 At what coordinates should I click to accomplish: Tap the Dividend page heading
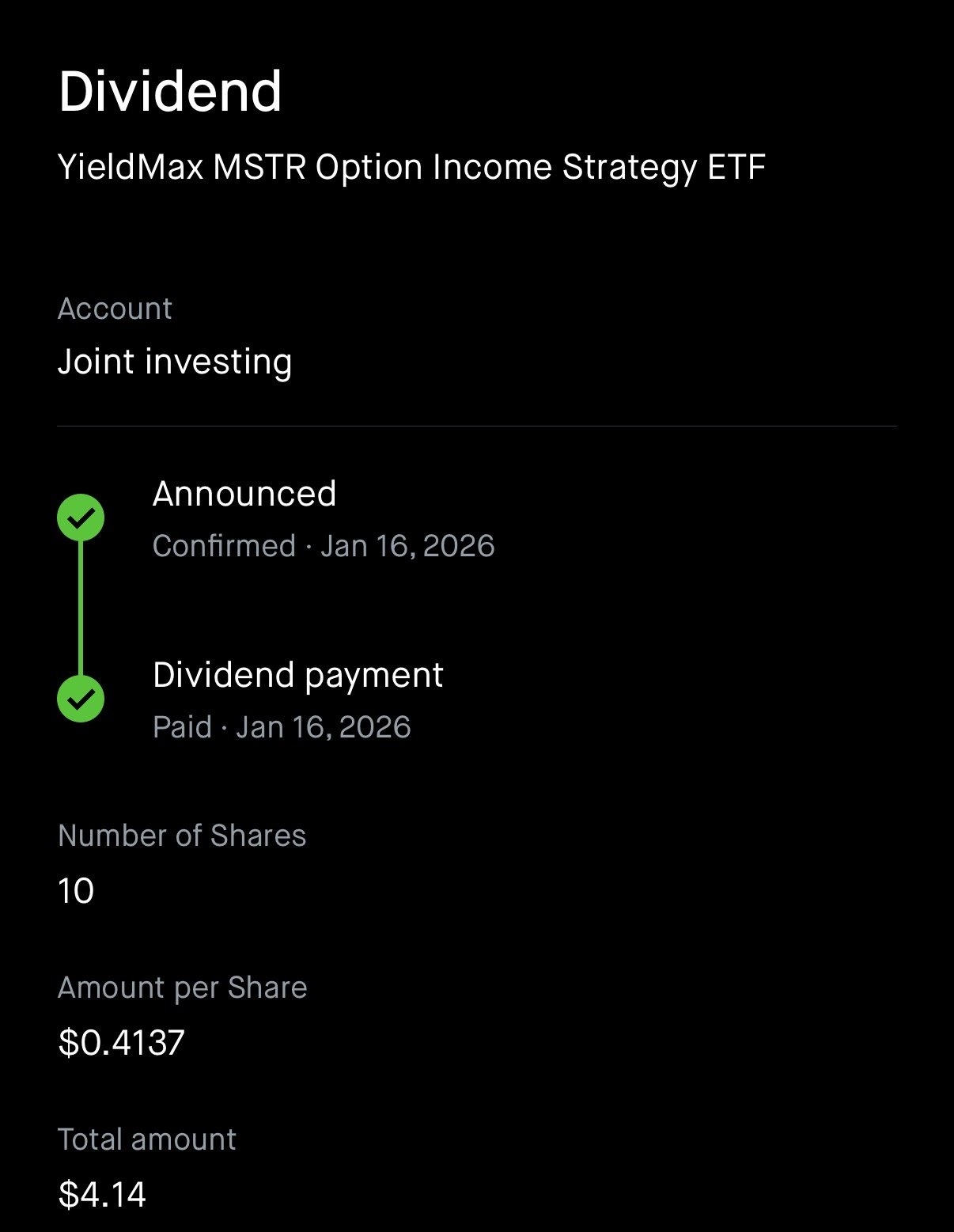(x=170, y=92)
